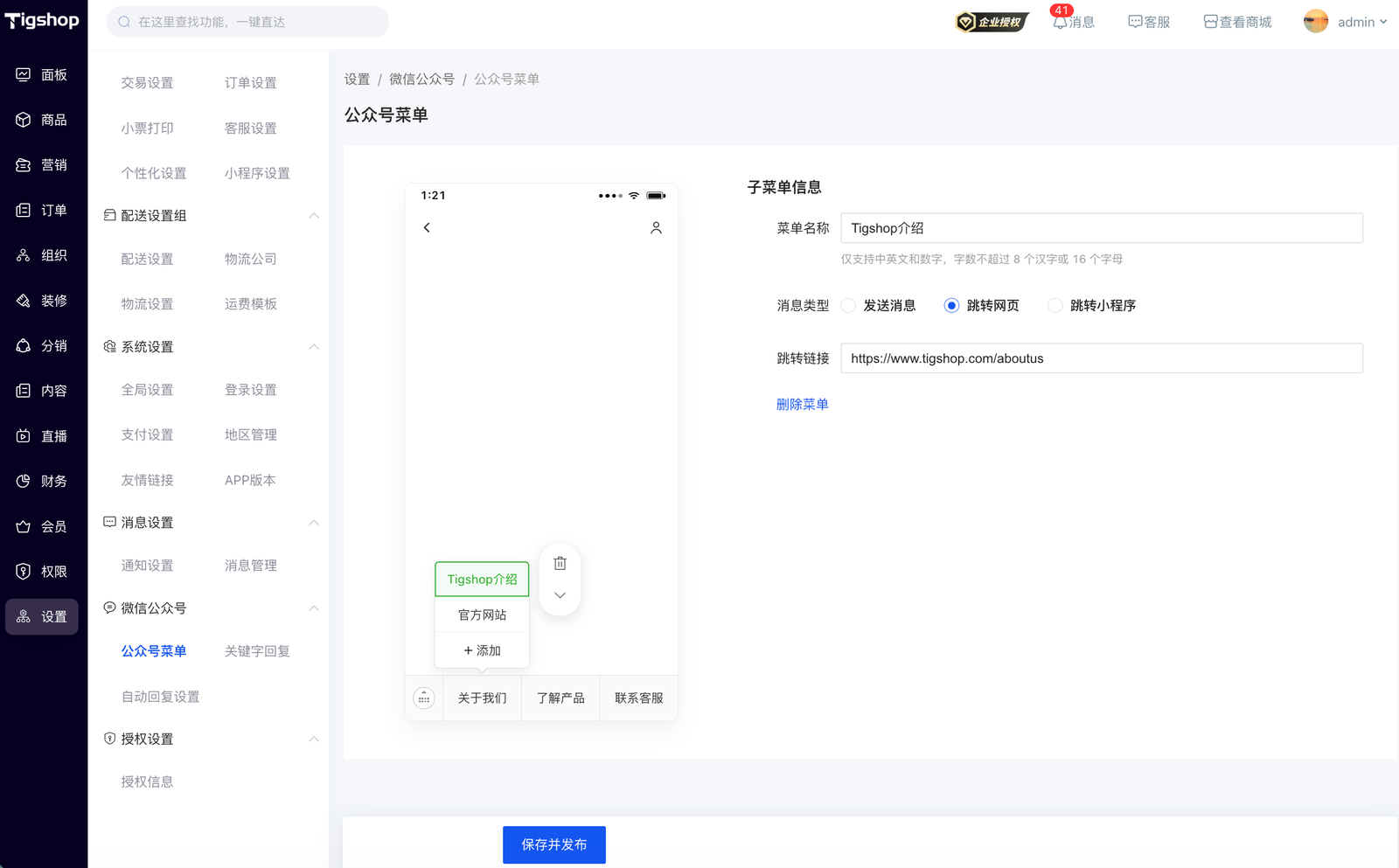Click the user profile icon in phone preview
This screenshot has height=868, width=1399.
[x=656, y=228]
